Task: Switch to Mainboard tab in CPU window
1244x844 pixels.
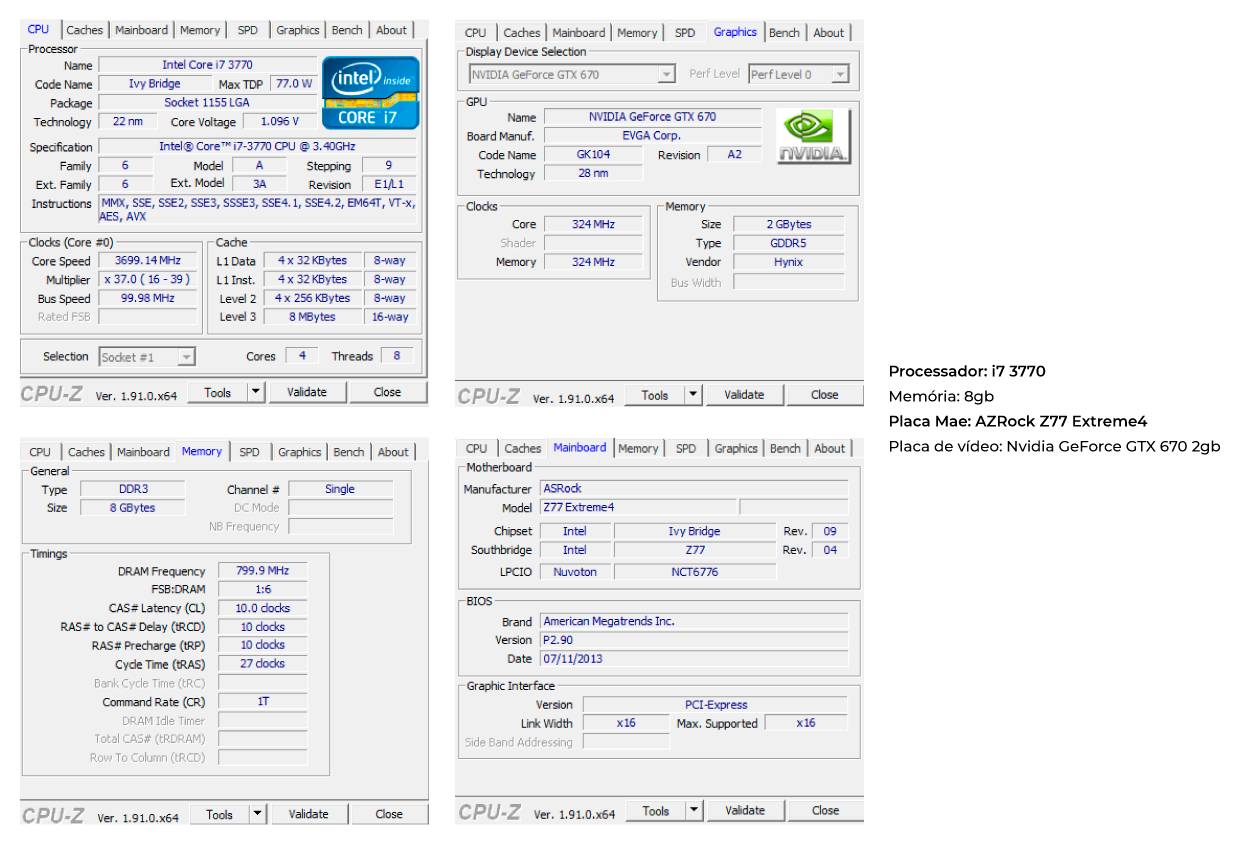Action: click(141, 30)
